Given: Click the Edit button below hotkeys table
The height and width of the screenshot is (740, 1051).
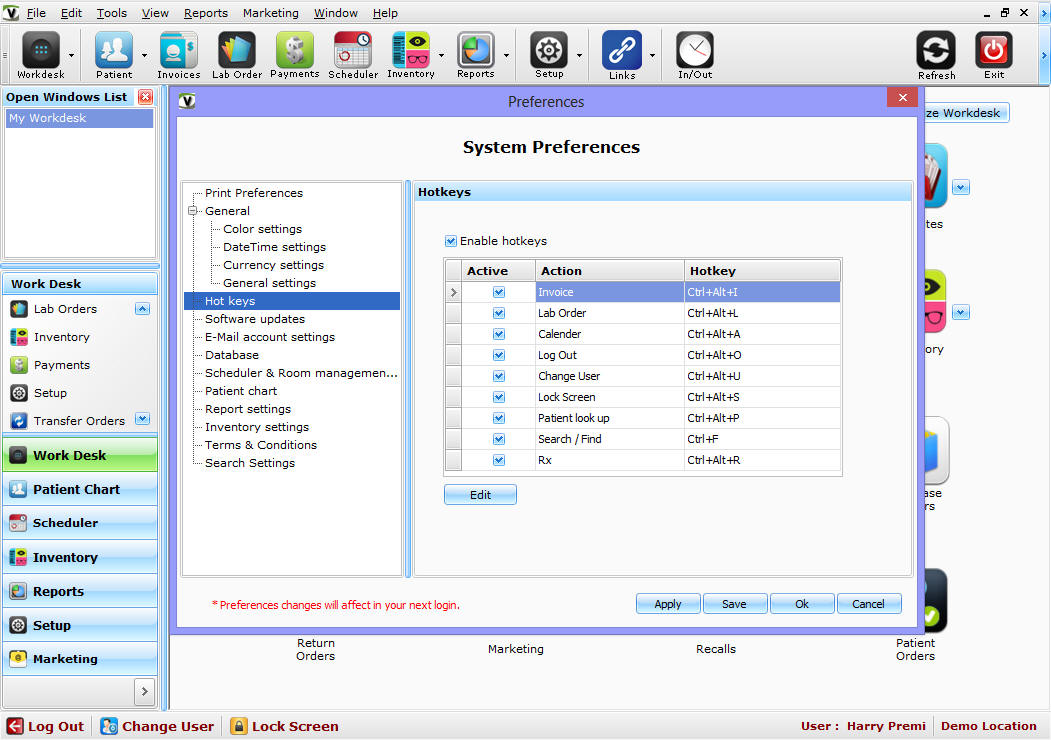Looking at the screenshot, I should [x=480, y=495].
